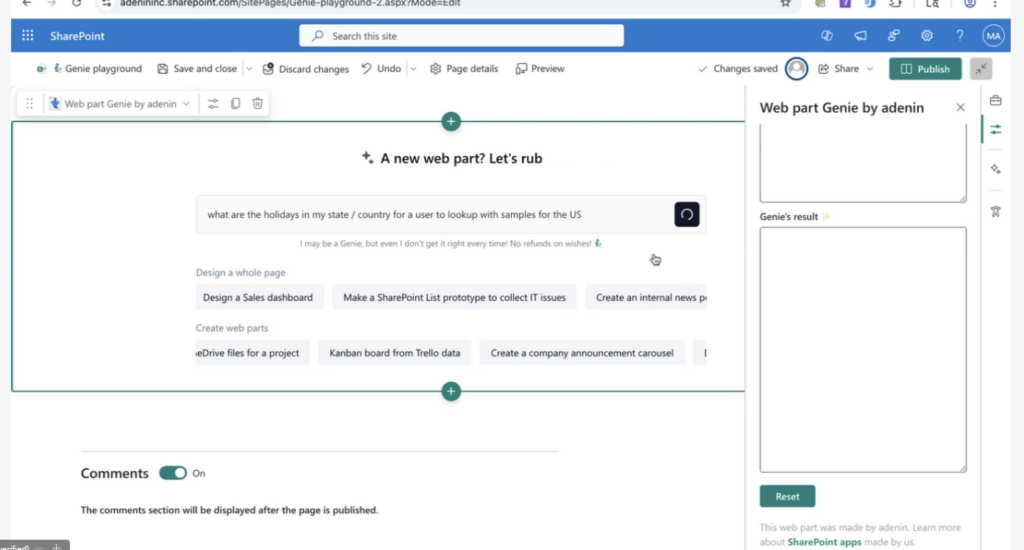Screen dimensions: 1024x550
Task: Expand the Undo dropdown arrow
Action: point(413,69)
